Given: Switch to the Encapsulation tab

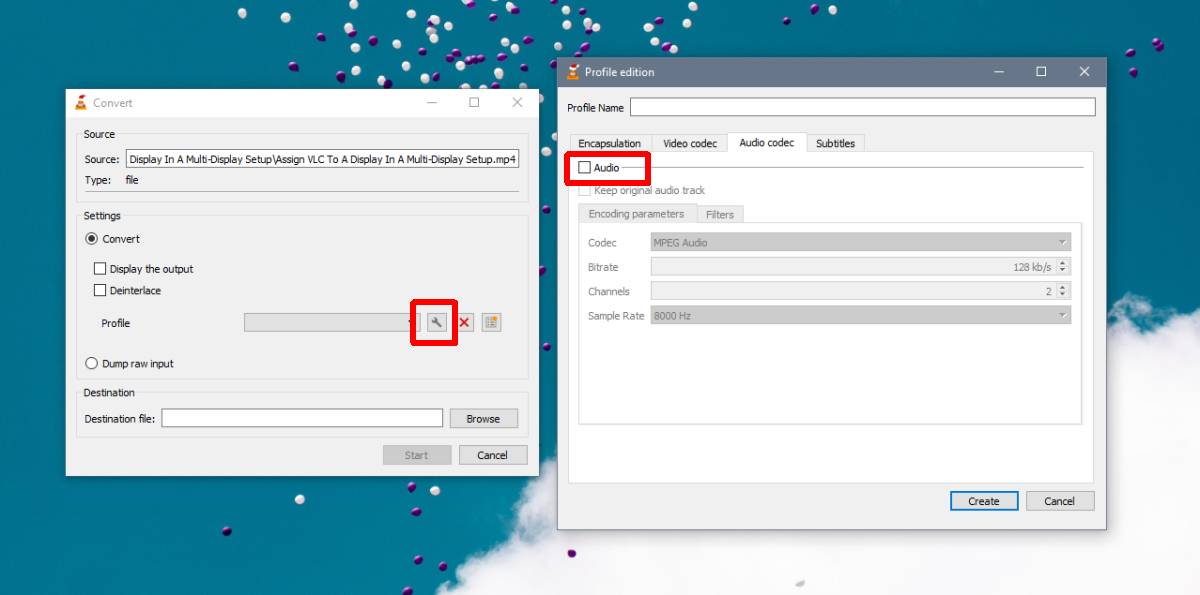Looking at the screenshot, I should click(610, 143).
